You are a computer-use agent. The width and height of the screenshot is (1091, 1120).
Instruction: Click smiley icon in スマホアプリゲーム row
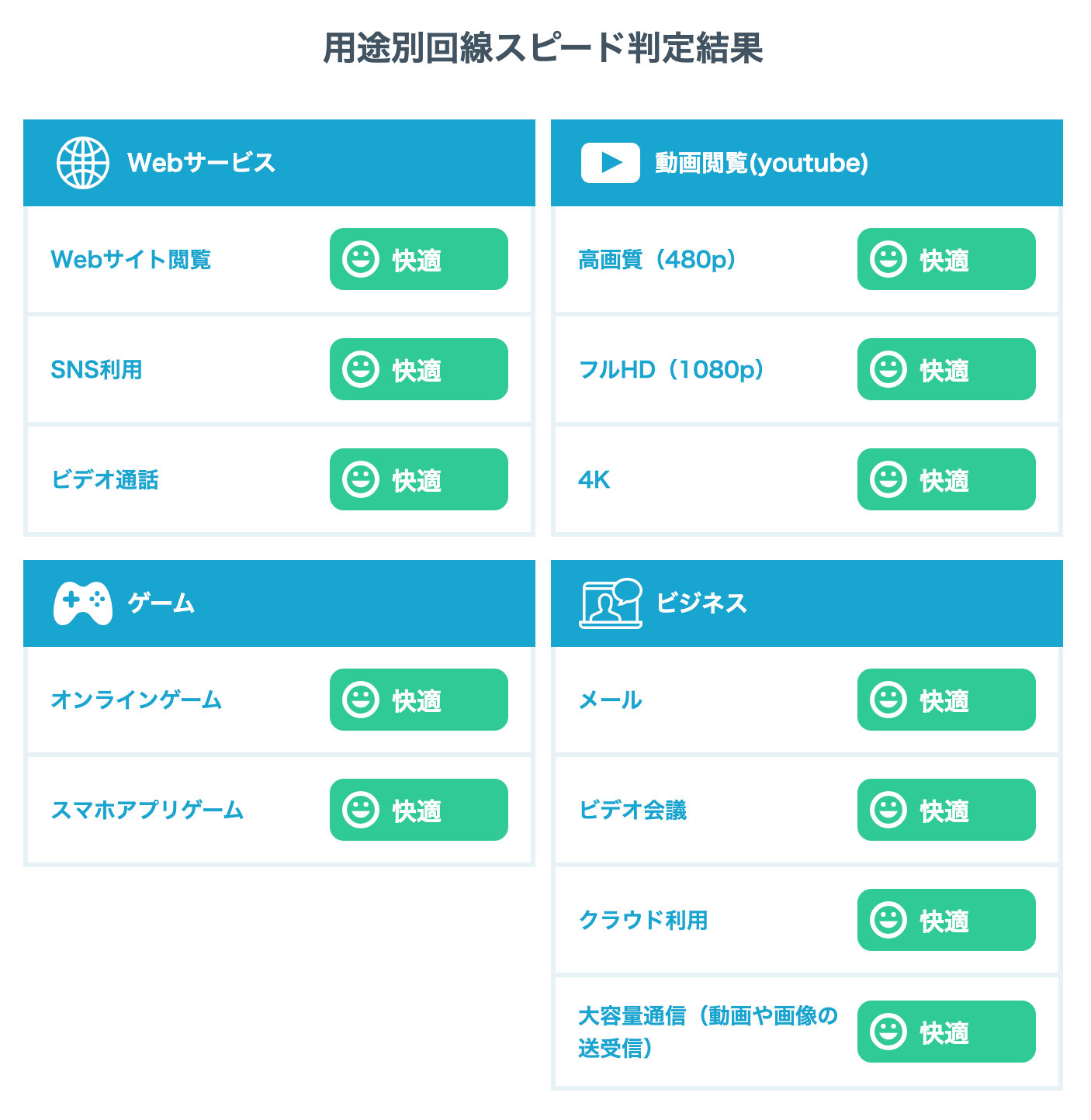tap(361, 810)
